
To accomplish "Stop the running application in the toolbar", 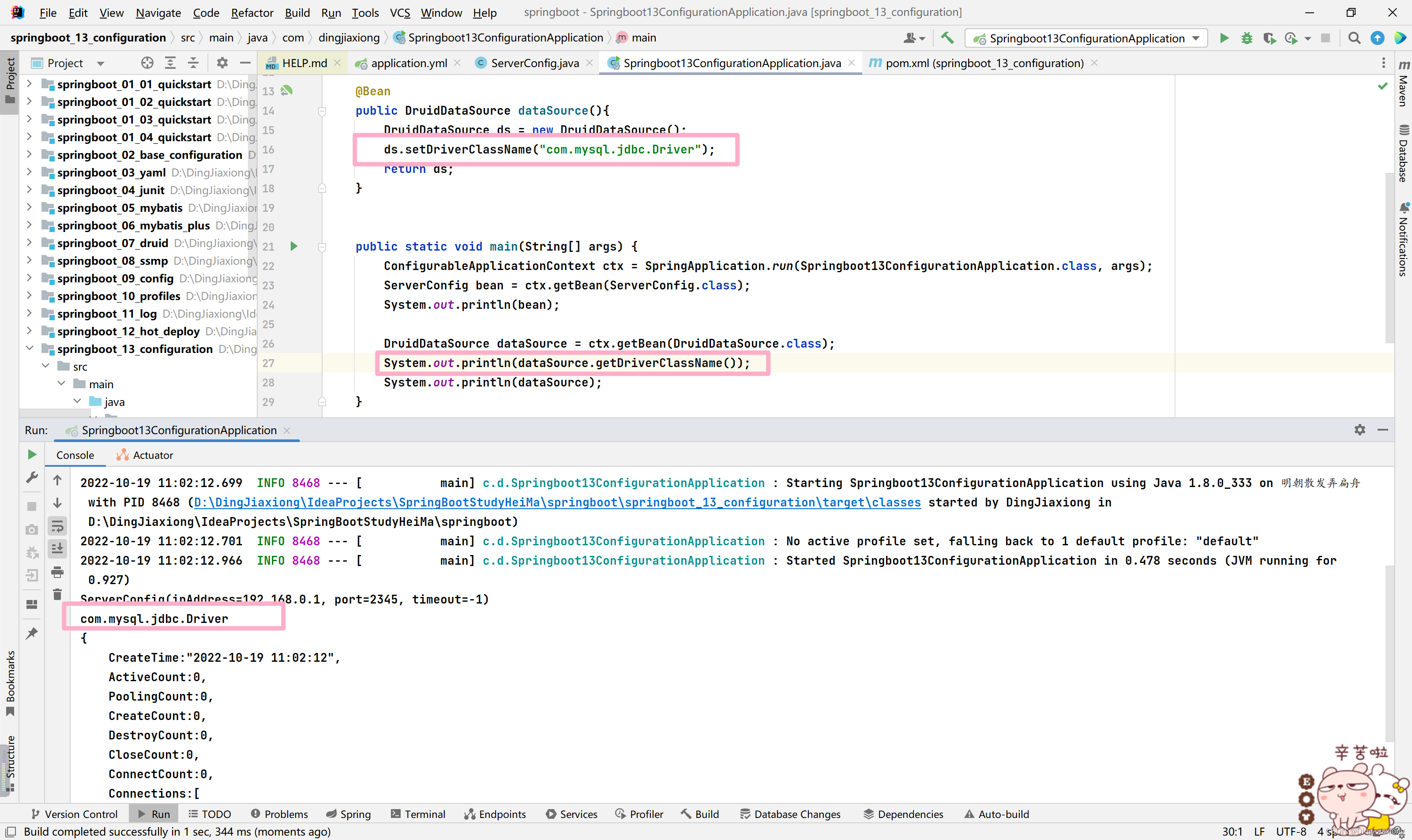I will click(1326, 38).
